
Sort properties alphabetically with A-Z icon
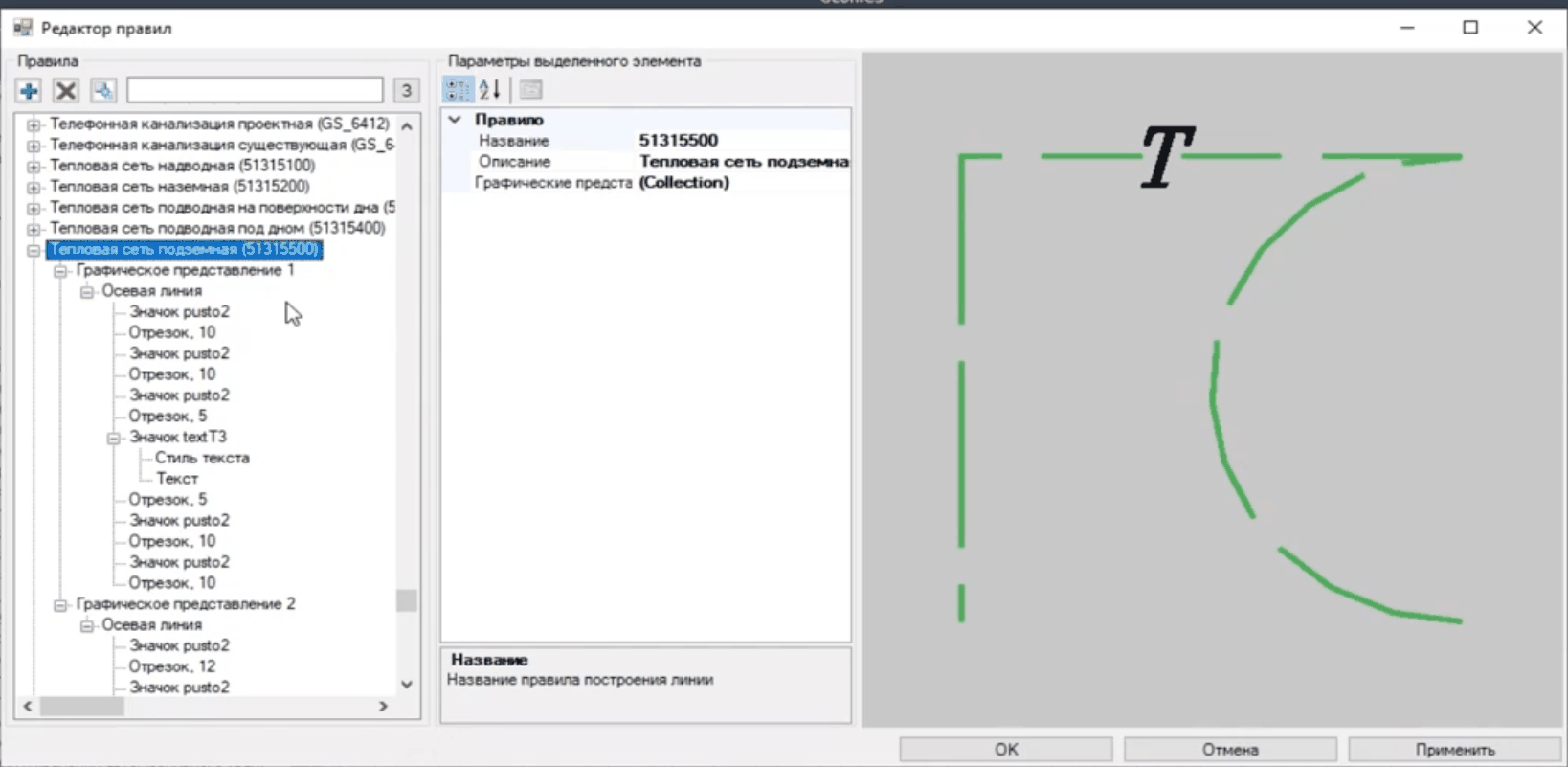pos(490,90)
